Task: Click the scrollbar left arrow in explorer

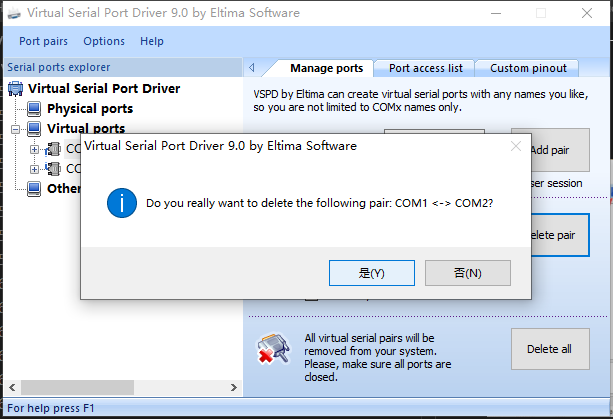Action: pyautogui.click(x=12, y=387)
